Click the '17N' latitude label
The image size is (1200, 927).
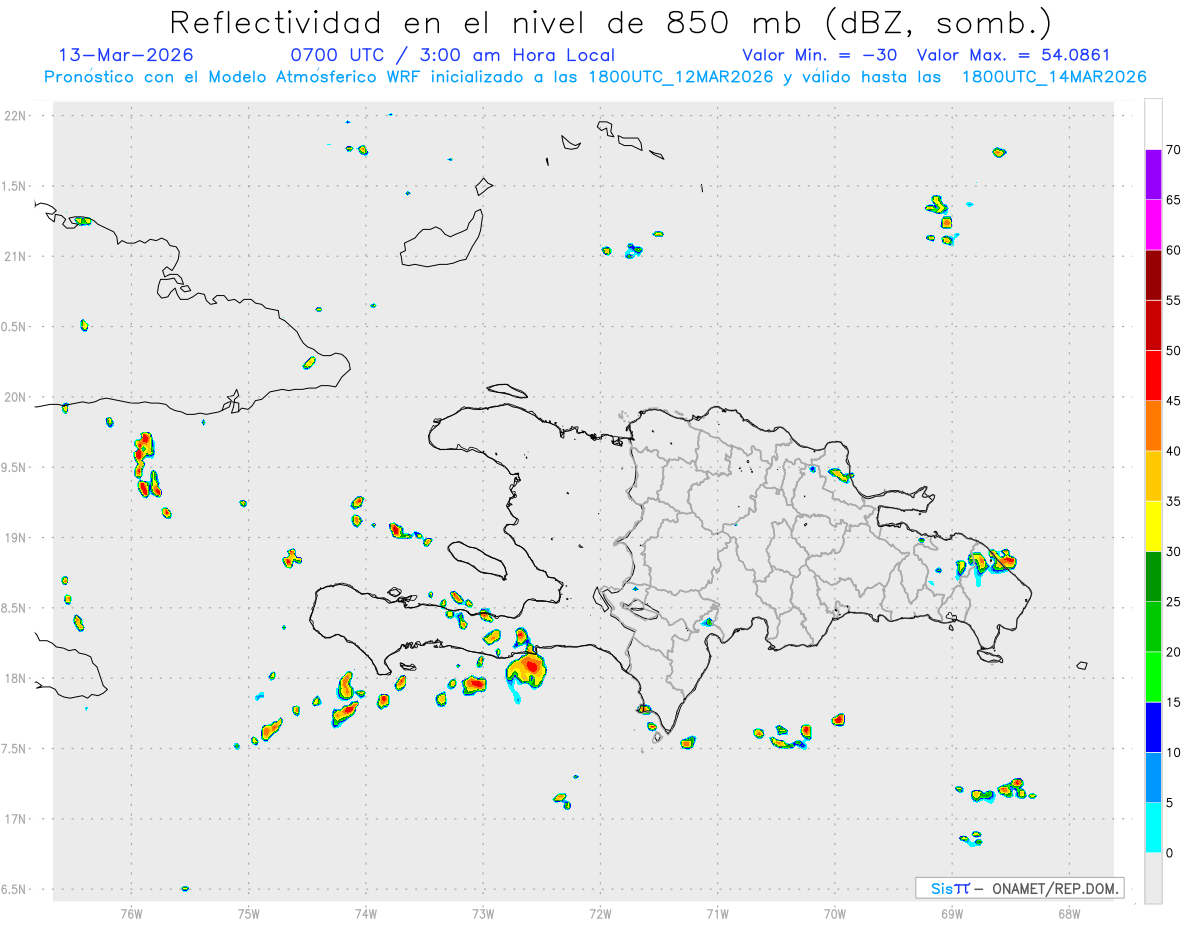click(15, 819)
